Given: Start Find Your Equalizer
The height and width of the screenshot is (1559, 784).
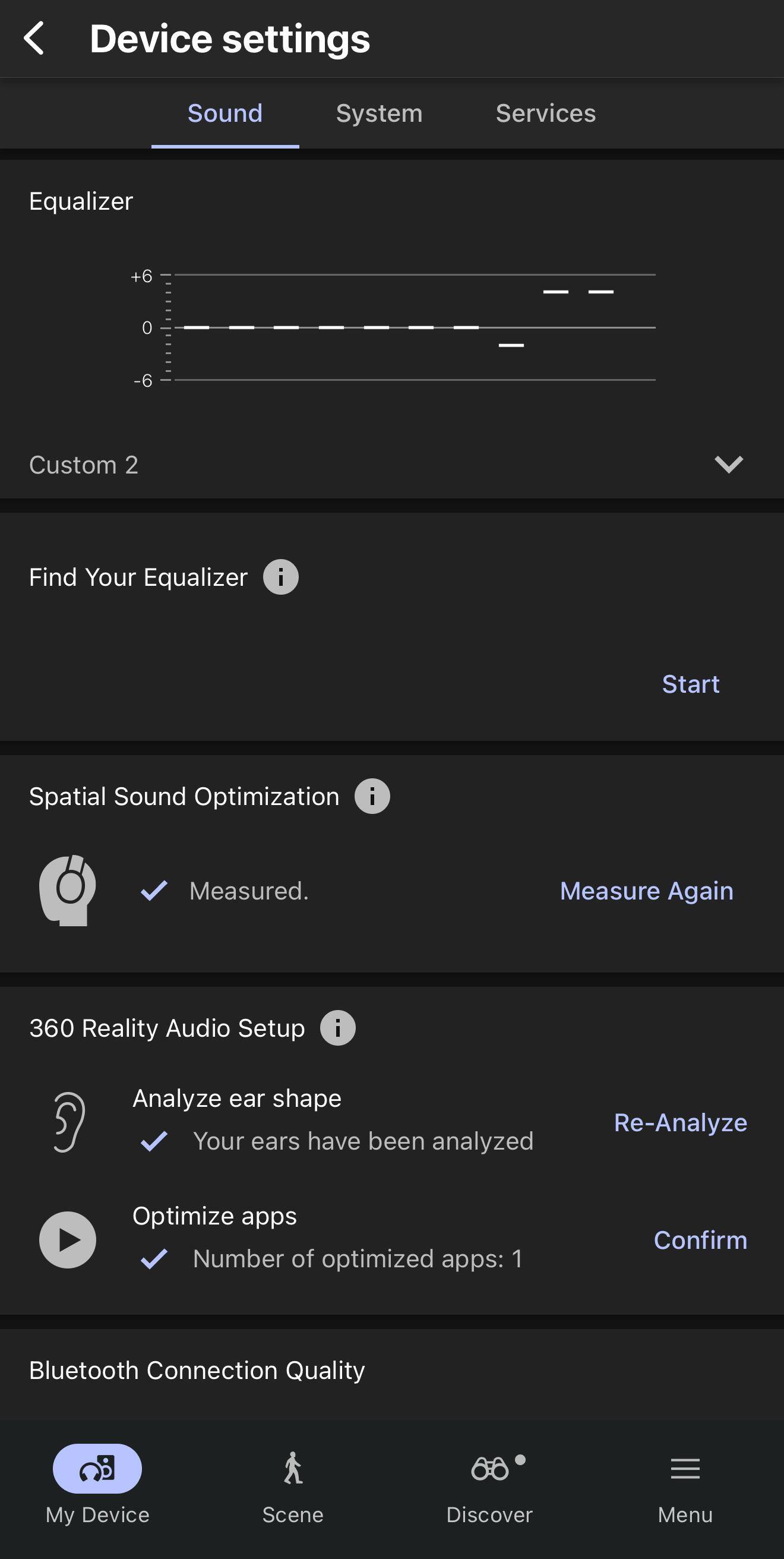Looking at the screenshot, I should [690, 684].
